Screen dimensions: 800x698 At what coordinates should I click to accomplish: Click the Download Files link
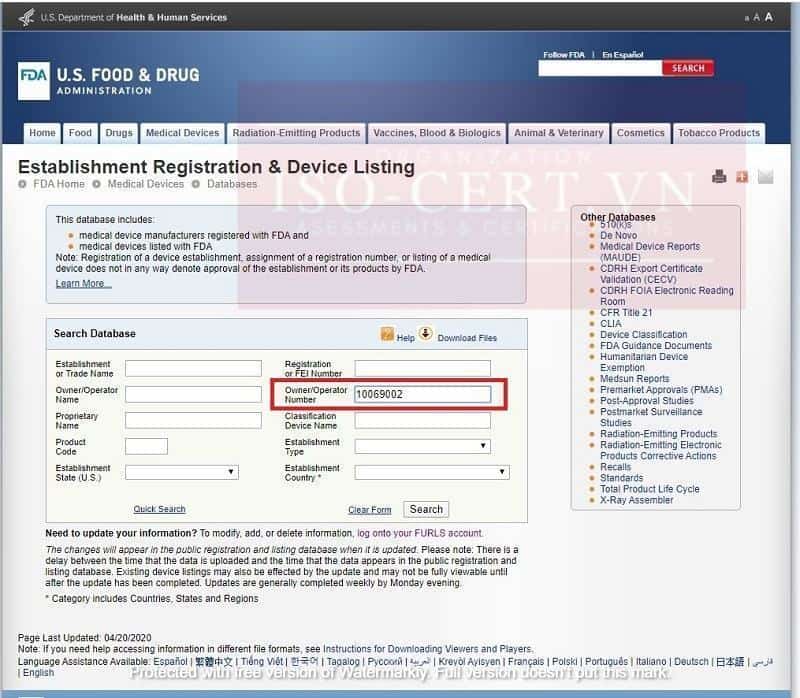(x=467, y=338)
